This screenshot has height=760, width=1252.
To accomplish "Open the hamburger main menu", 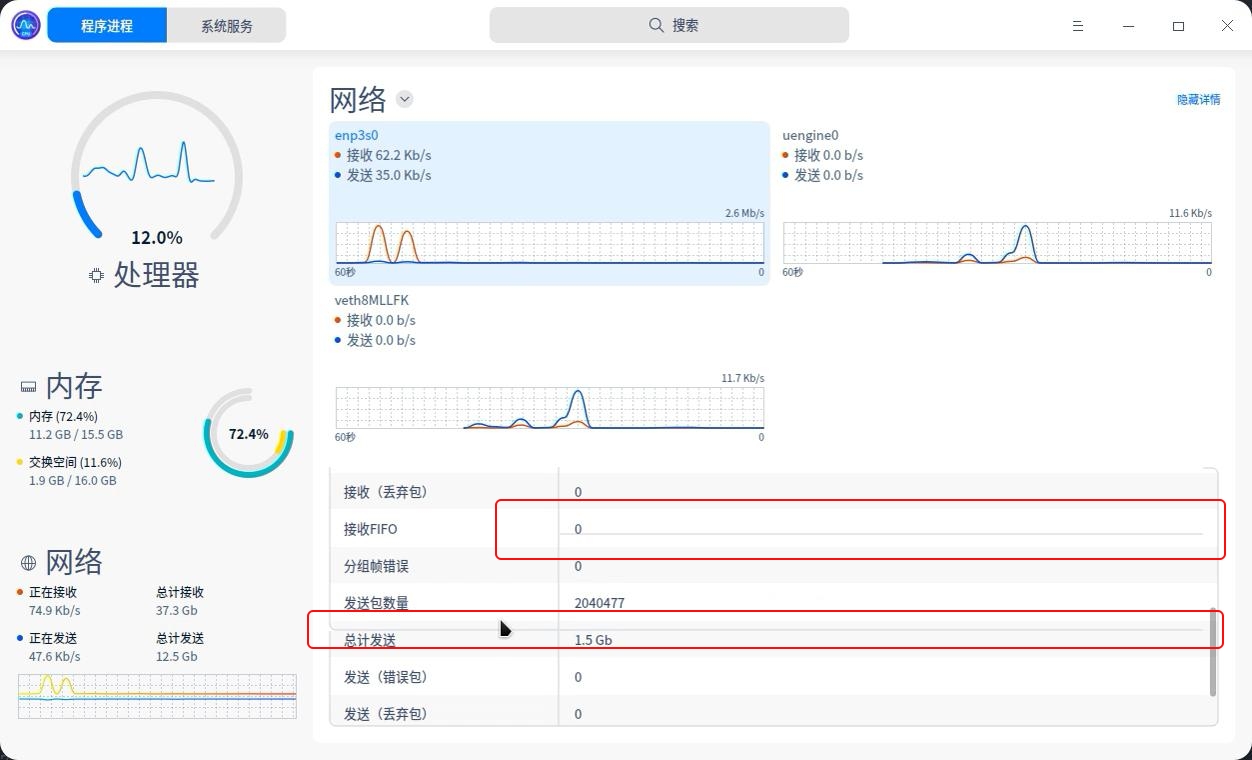I will pos(1078,26).
